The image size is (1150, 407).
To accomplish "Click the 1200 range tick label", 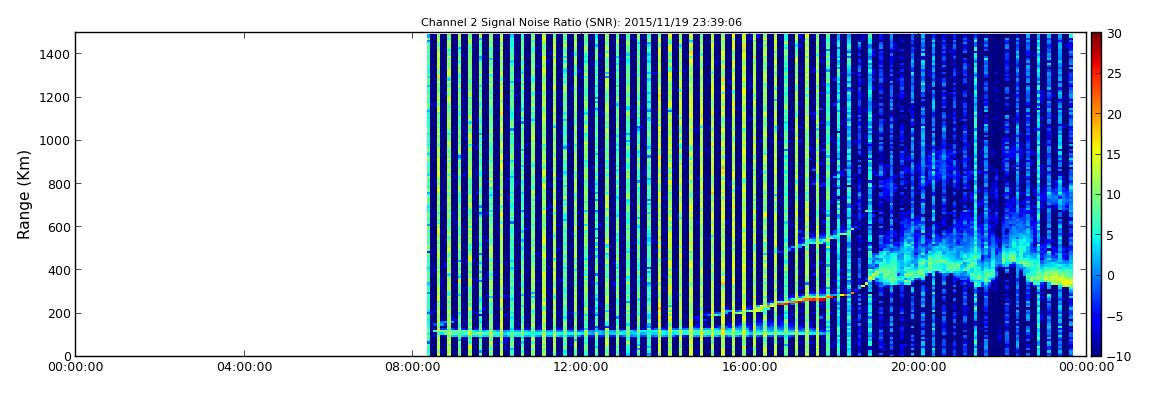I will pyautogui.click(x=54, y=98).
